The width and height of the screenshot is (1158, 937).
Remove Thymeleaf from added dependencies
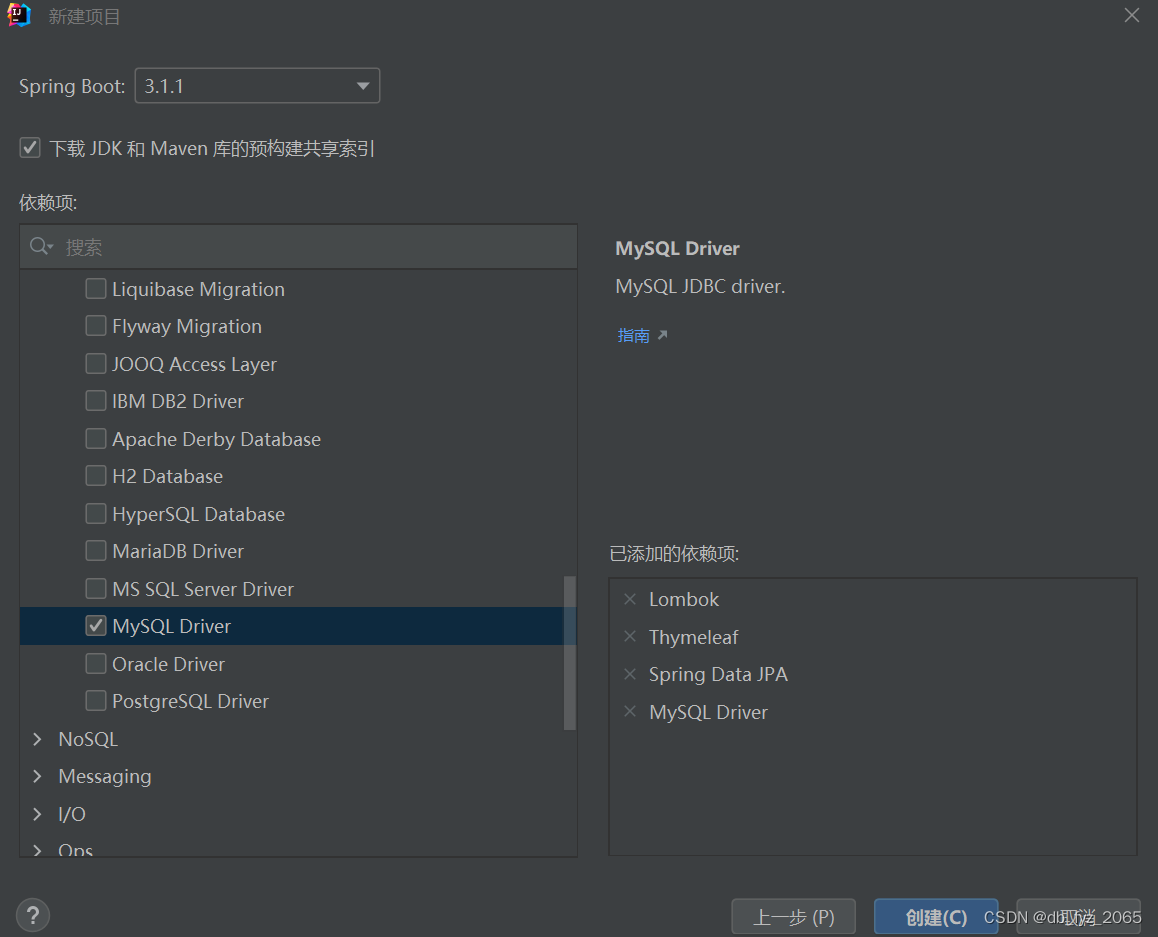pos(630,636)
